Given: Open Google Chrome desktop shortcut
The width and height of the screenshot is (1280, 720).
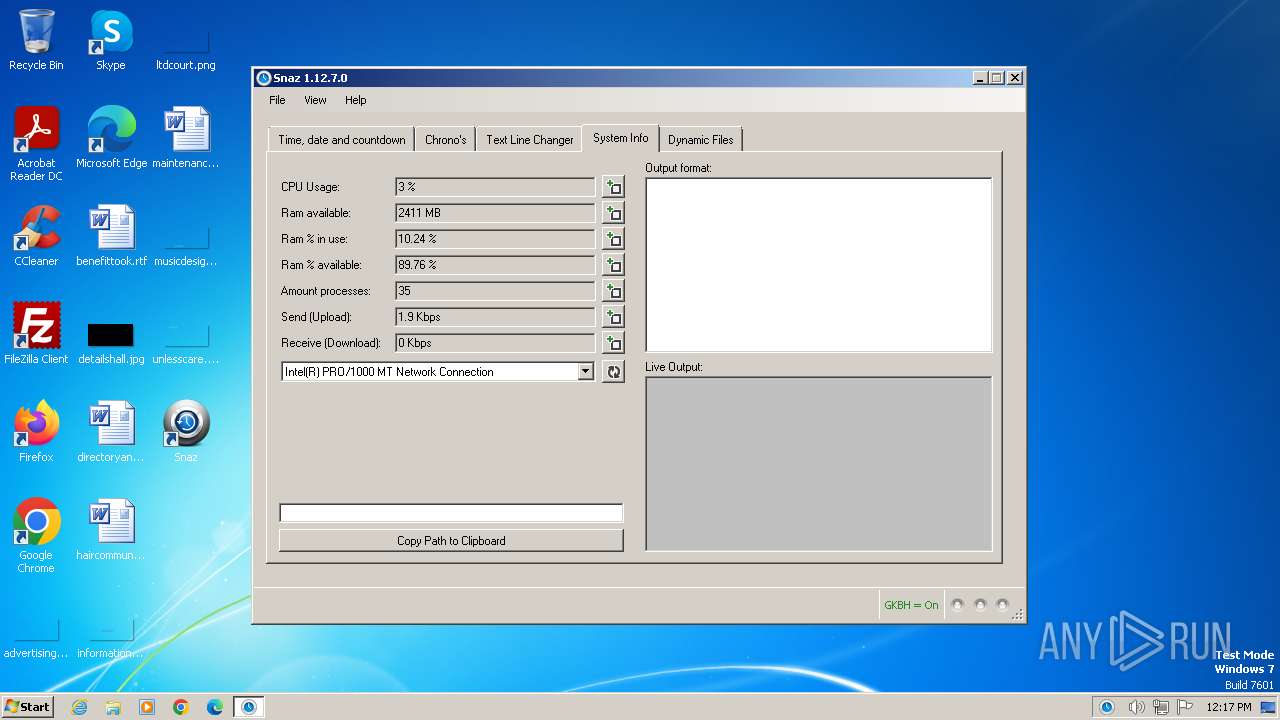Looking at the screenshot, I should 36,536.
